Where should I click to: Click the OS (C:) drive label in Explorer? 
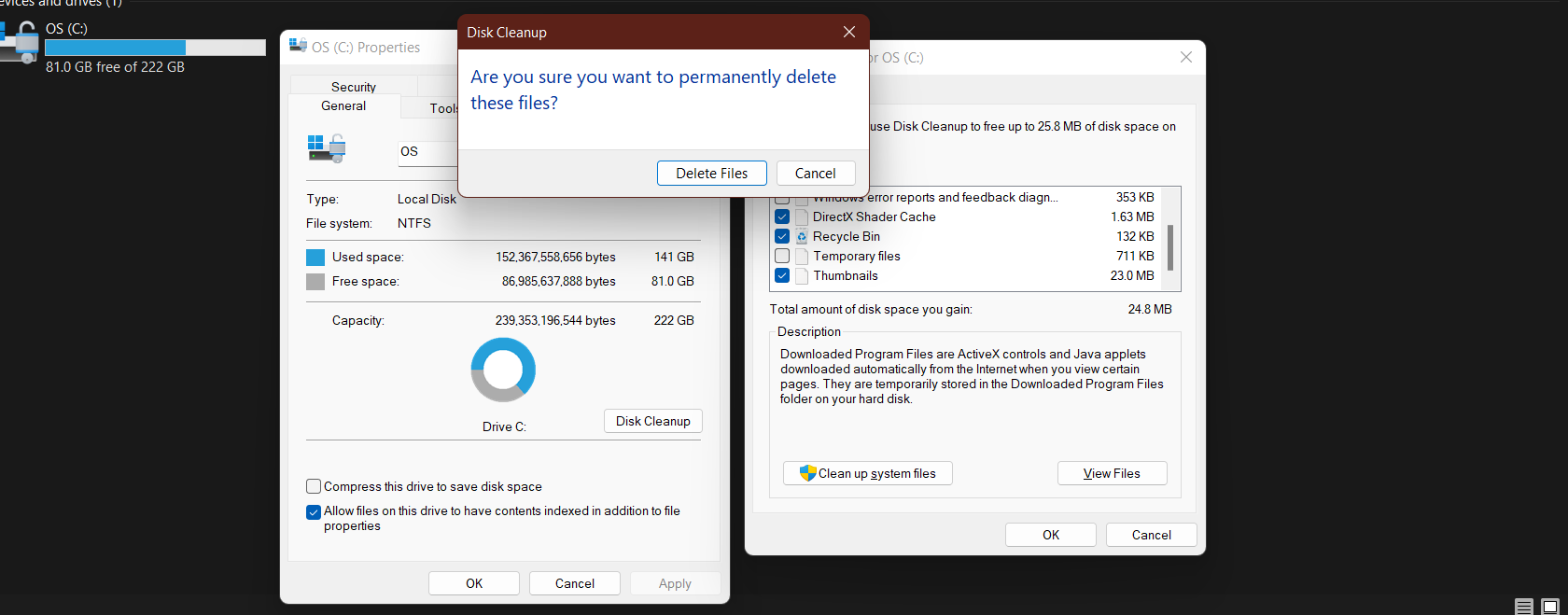tap(66, 29)
